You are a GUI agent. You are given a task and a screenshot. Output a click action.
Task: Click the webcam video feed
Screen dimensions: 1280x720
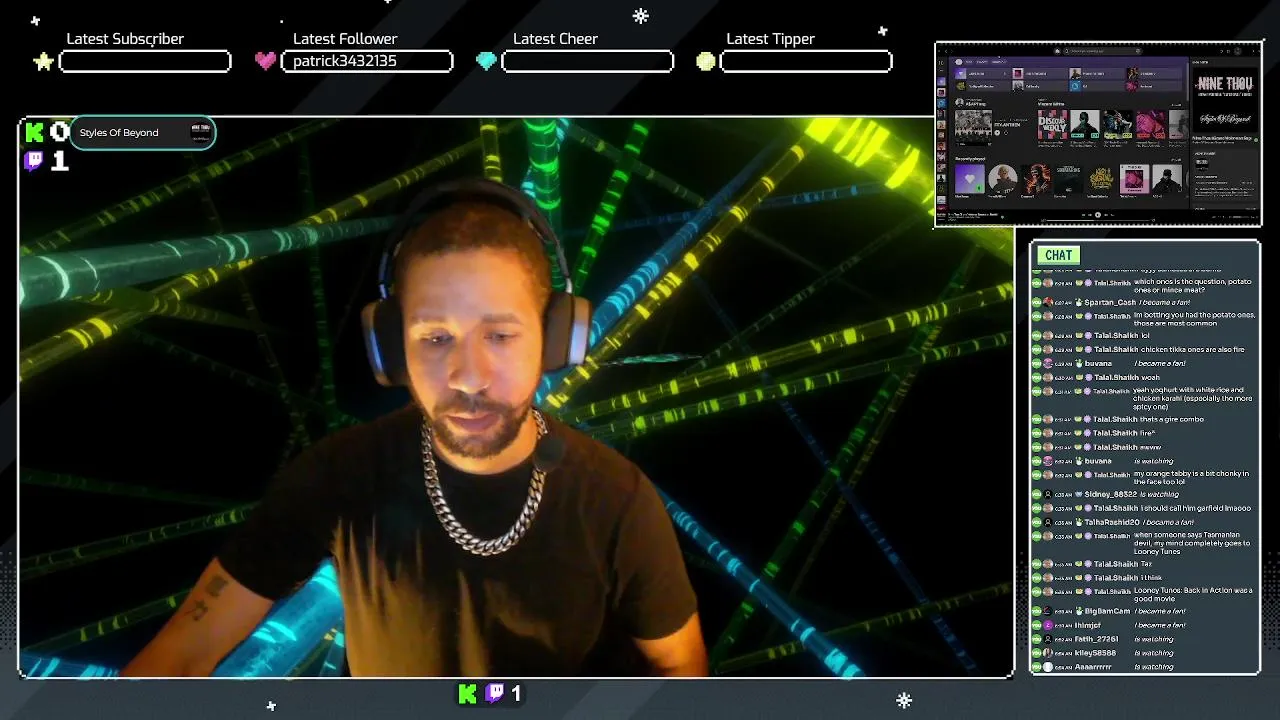(x=516, y=398)
